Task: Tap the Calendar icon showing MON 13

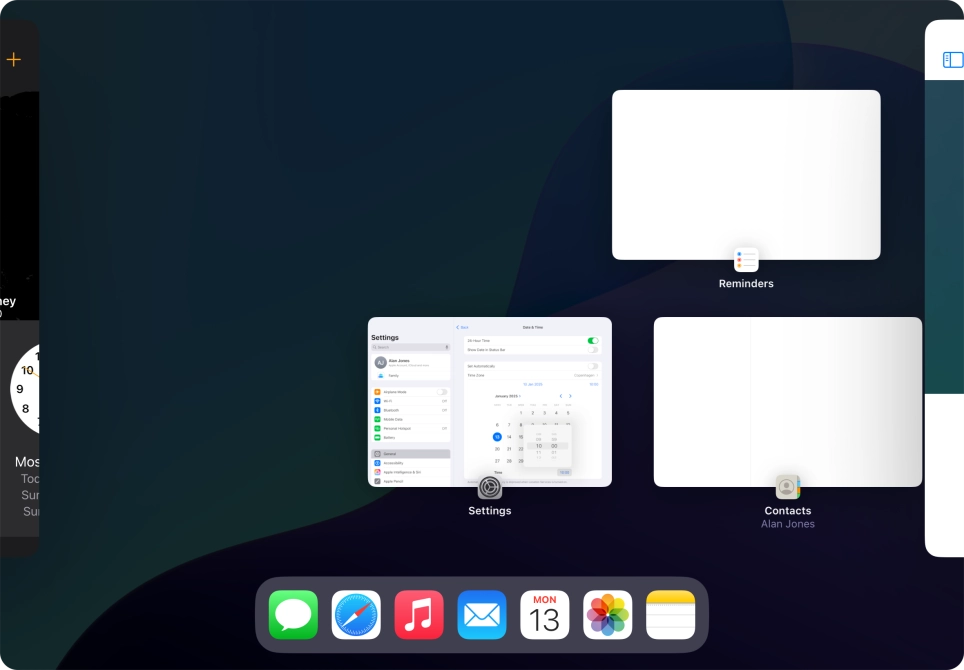Action: tap(545, 614)
